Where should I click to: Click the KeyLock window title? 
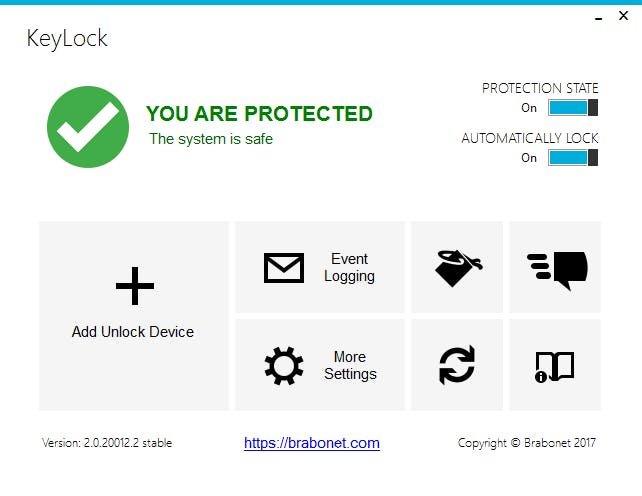coord(67,40)
